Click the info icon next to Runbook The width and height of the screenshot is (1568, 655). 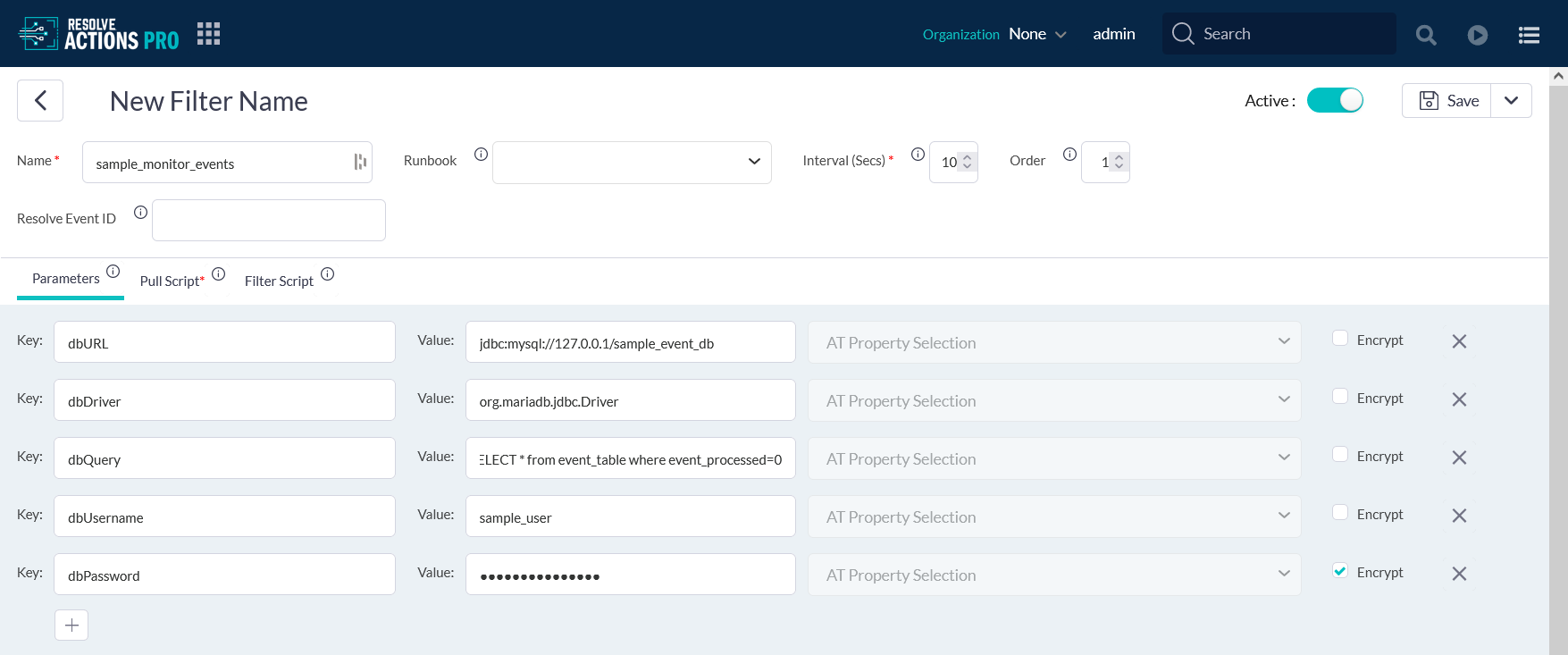tap(481, 155)
